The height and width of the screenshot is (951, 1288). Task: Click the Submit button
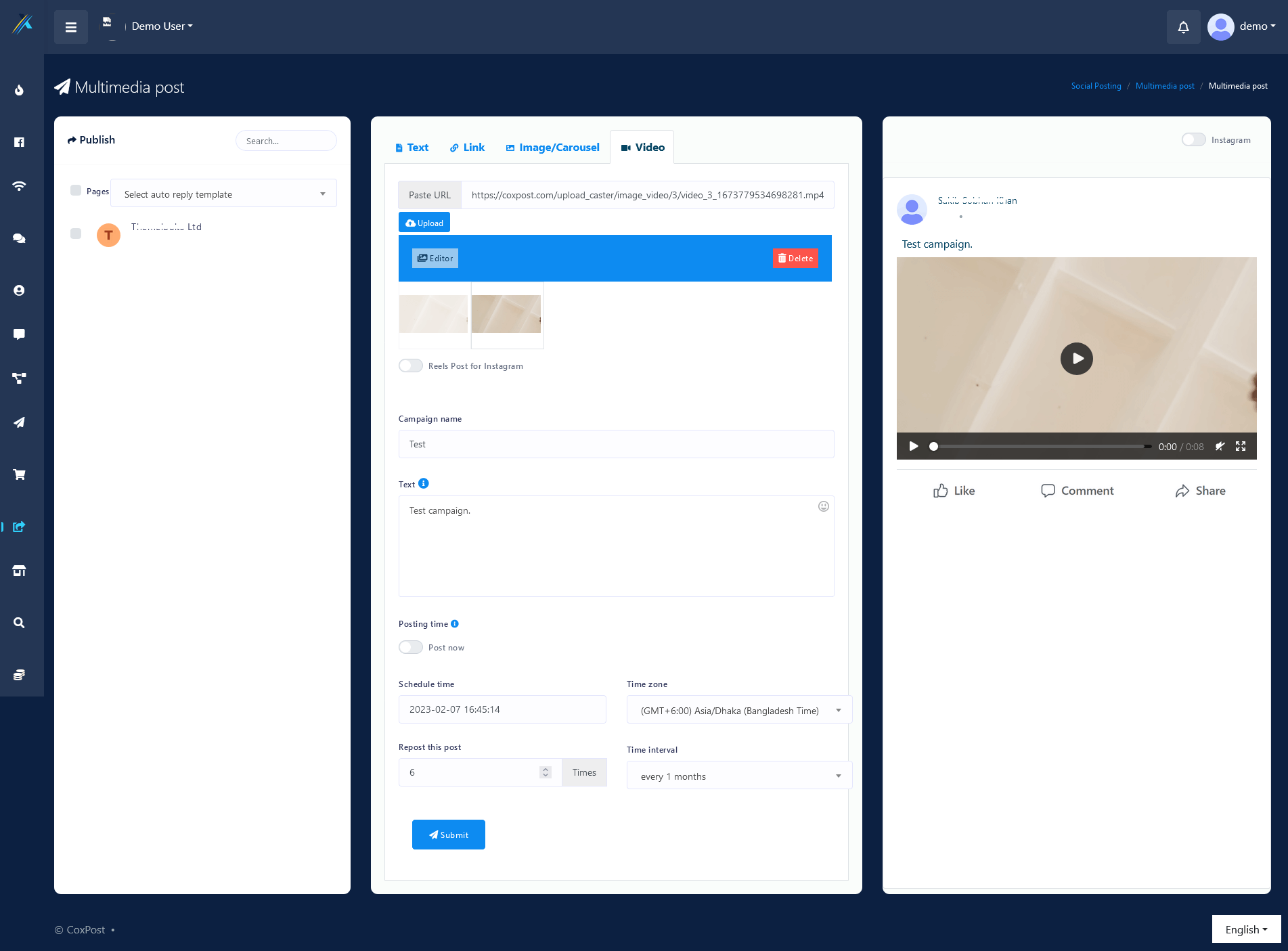(x=448, y=835)
